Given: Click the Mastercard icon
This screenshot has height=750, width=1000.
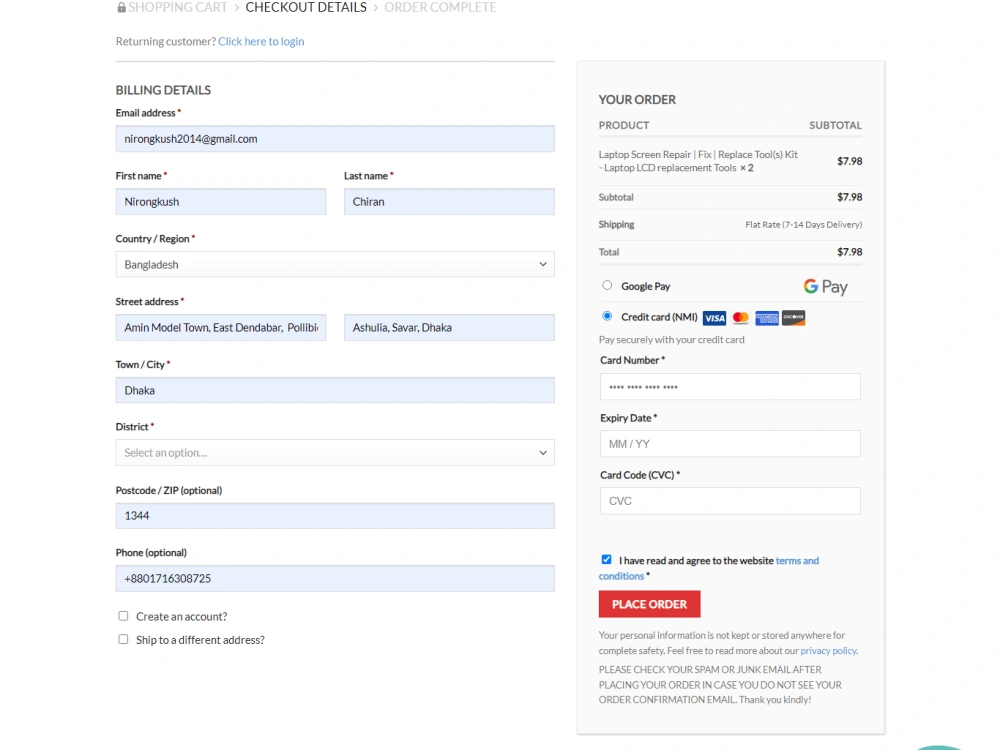Looking at the screenshot, I should click(x=740, y=318).
